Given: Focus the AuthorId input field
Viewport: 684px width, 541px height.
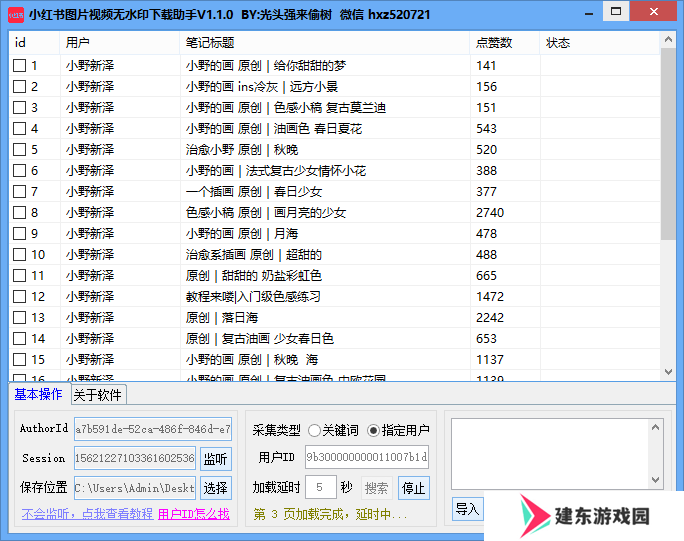Looking at the screenshot, I should pyautogui.click(x=153, y=429).
